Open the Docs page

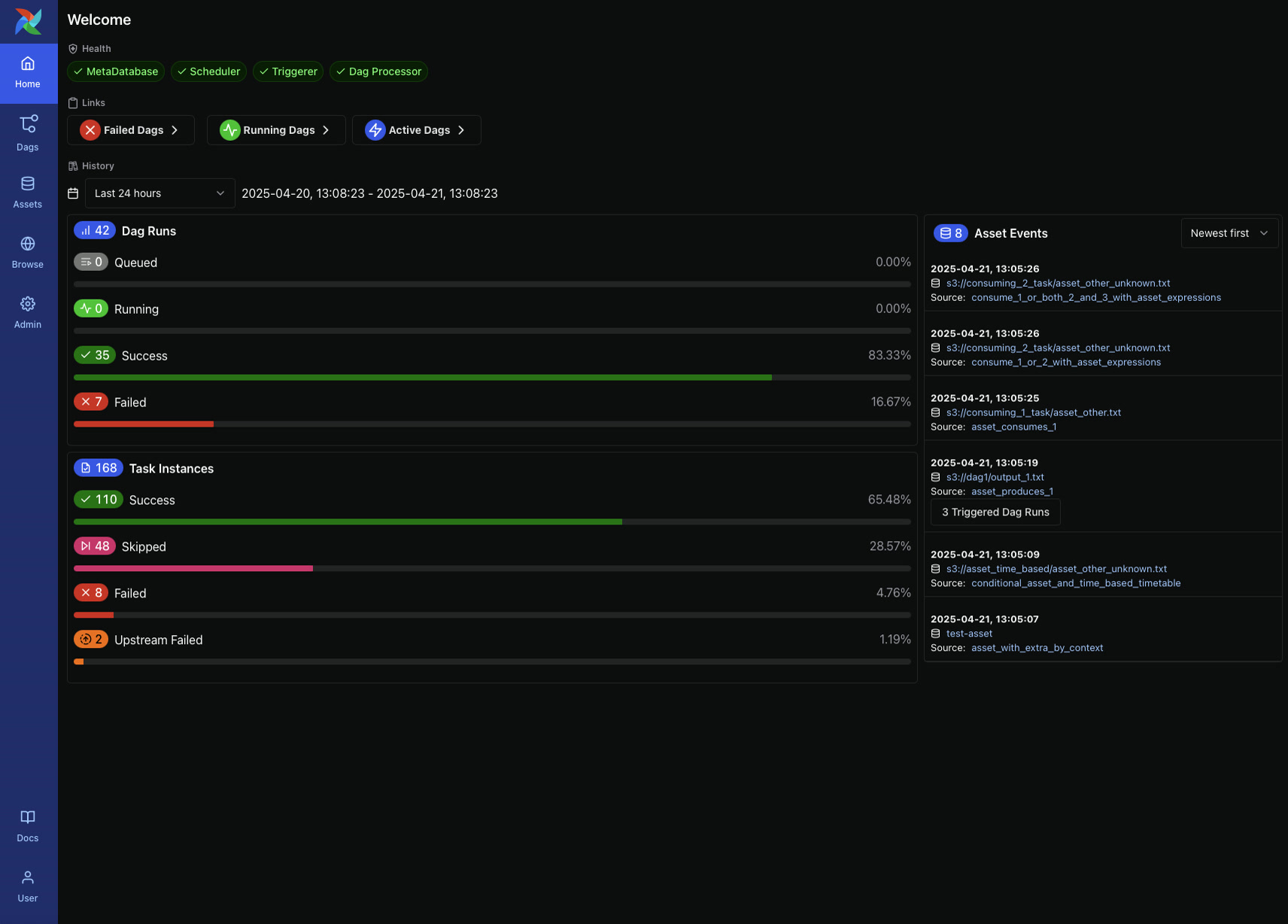[x=28, y=825]
